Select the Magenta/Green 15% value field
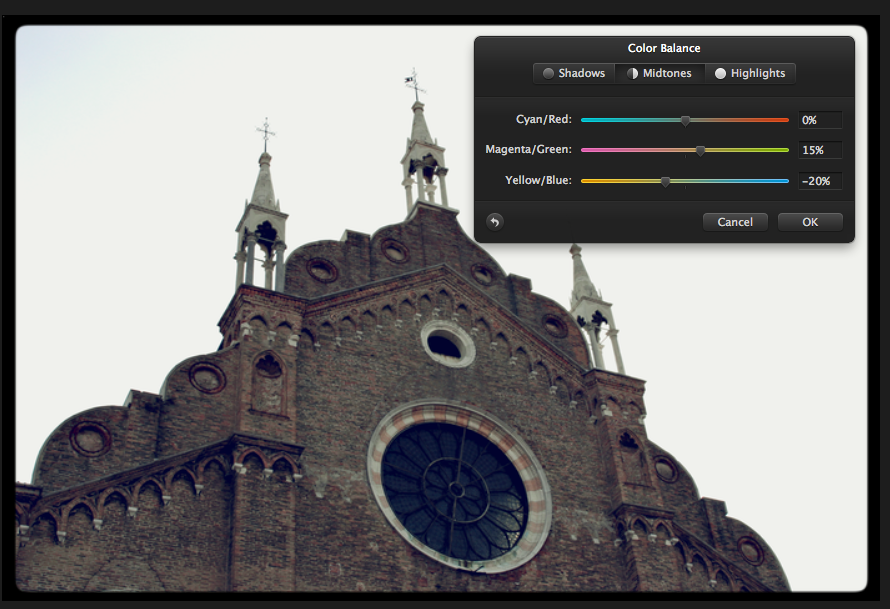The width and height of the screenshot is (890, 609). [819, 150]
